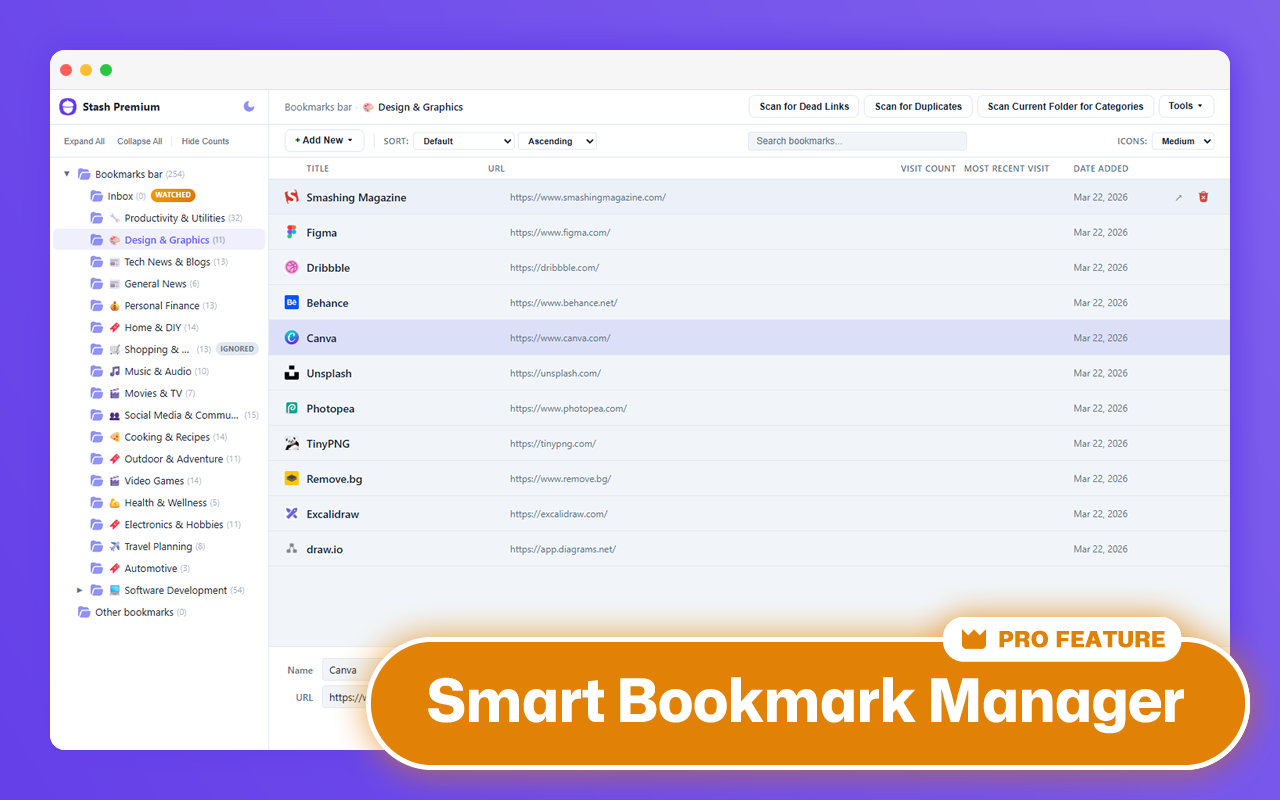Click the Excalidraw favicon

pyautogui.click(x=292, y=513)
